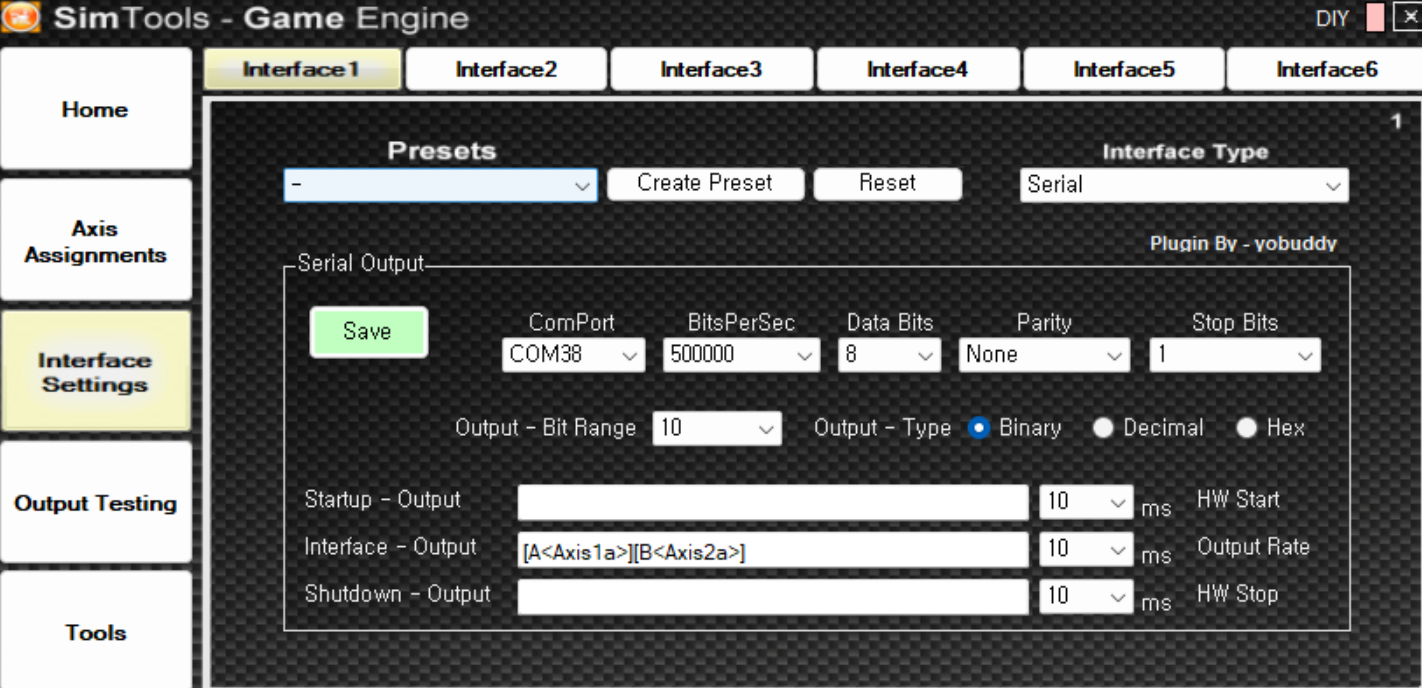Go to Axis Assignments
The width and height of the screenshot is (1422, 688).
[x=95, y=241]
